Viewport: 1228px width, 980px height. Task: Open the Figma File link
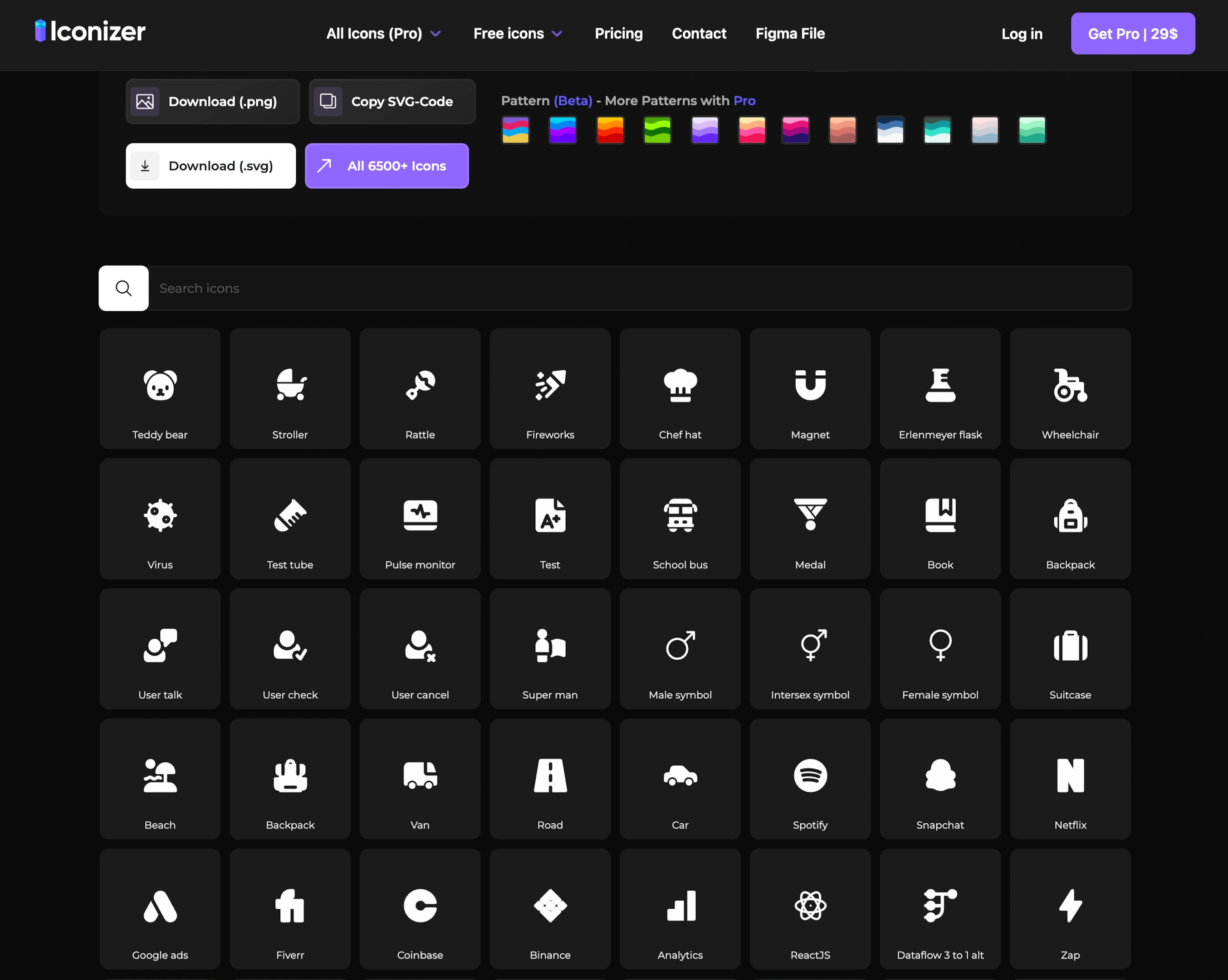click(790, 34)
